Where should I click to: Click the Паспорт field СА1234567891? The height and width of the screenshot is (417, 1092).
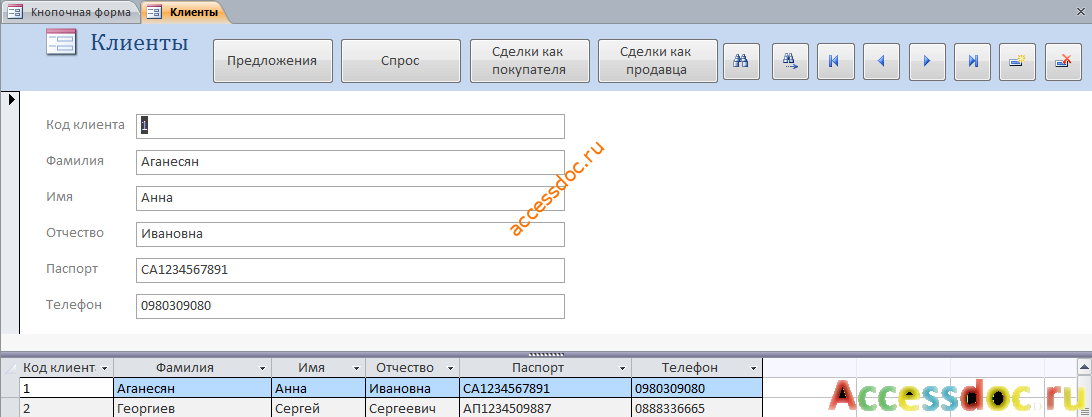[x=350, y=271]
